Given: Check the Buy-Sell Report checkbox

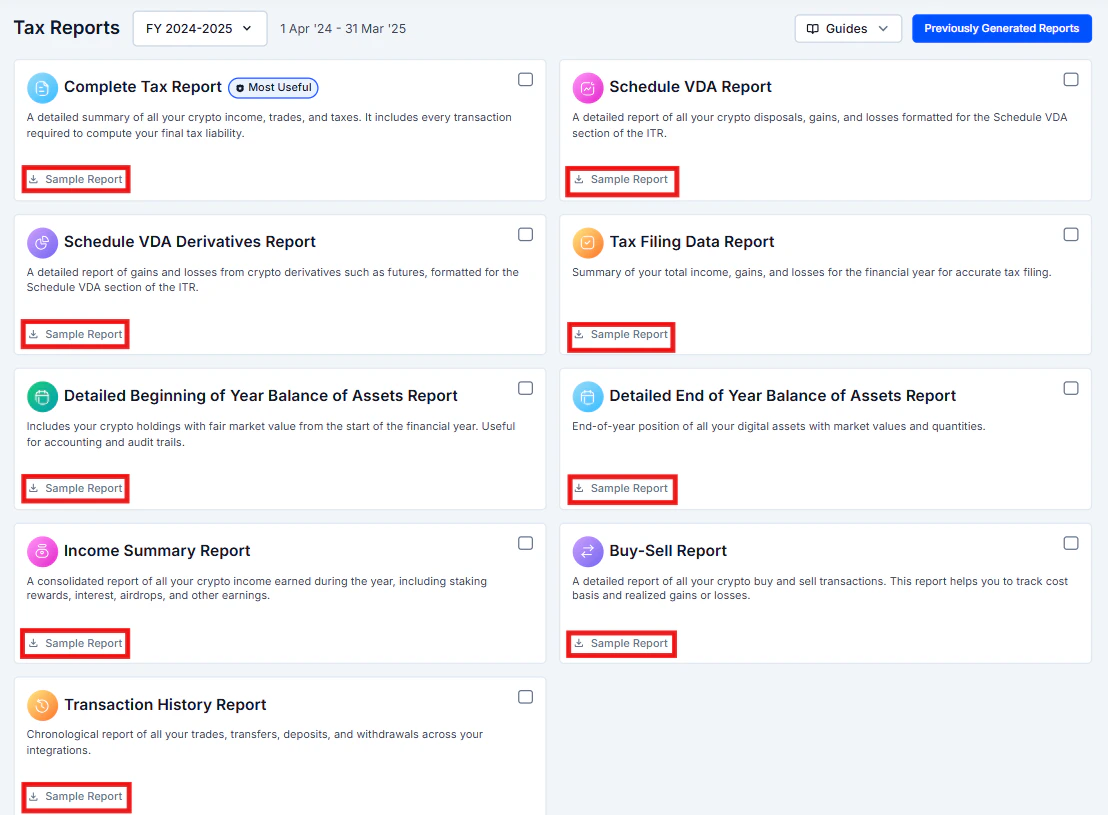Looking at the screenshot, I should coord(1071,543).
